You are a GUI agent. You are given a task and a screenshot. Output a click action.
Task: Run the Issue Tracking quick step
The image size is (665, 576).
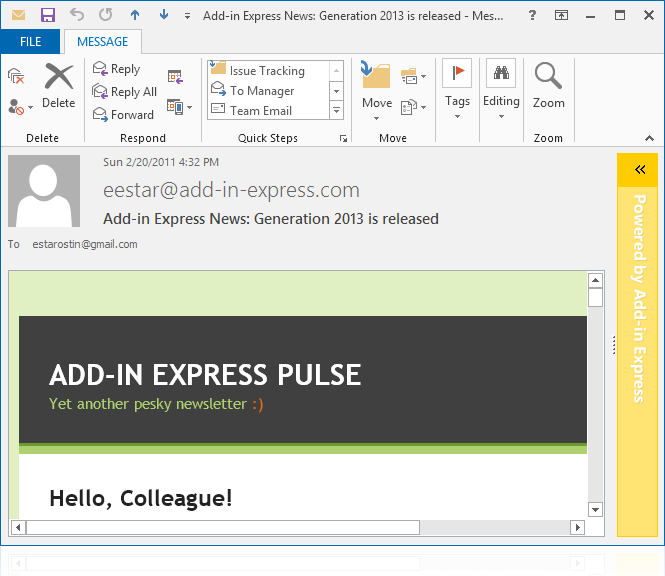click(x=268, y=70)
